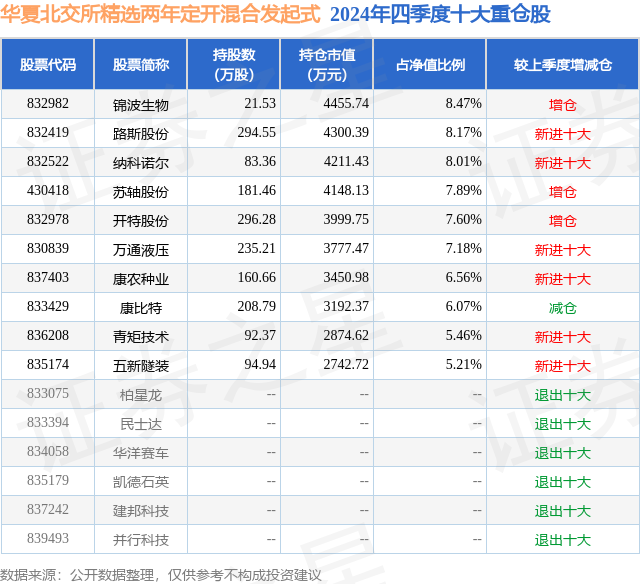
Task: Click market value 3777.47
Action: [x=346, y=249]
